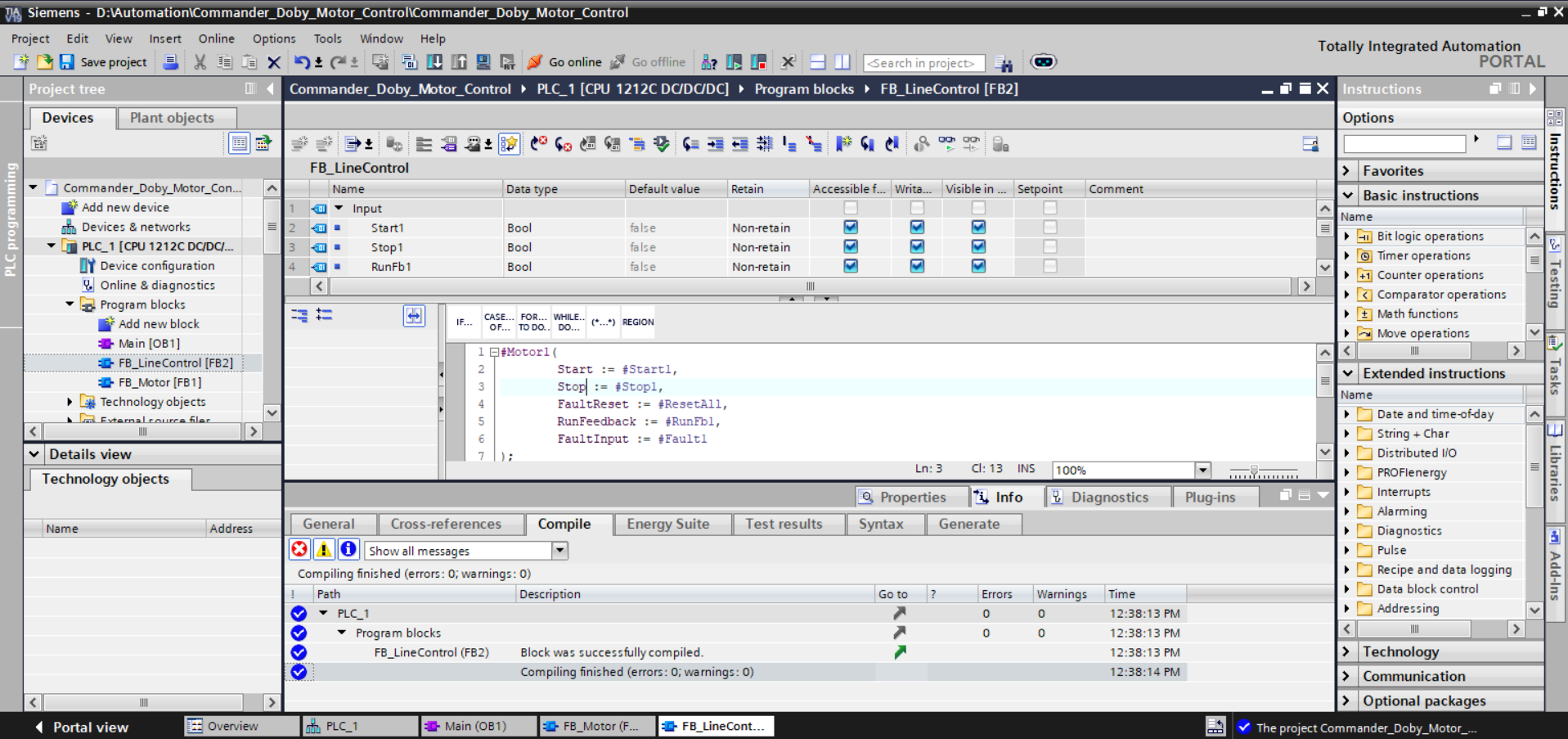Image resolution: width=1568 pixels, height=739 pixels.
Task: Click the Start CPU icon
Action: [735, 62]
